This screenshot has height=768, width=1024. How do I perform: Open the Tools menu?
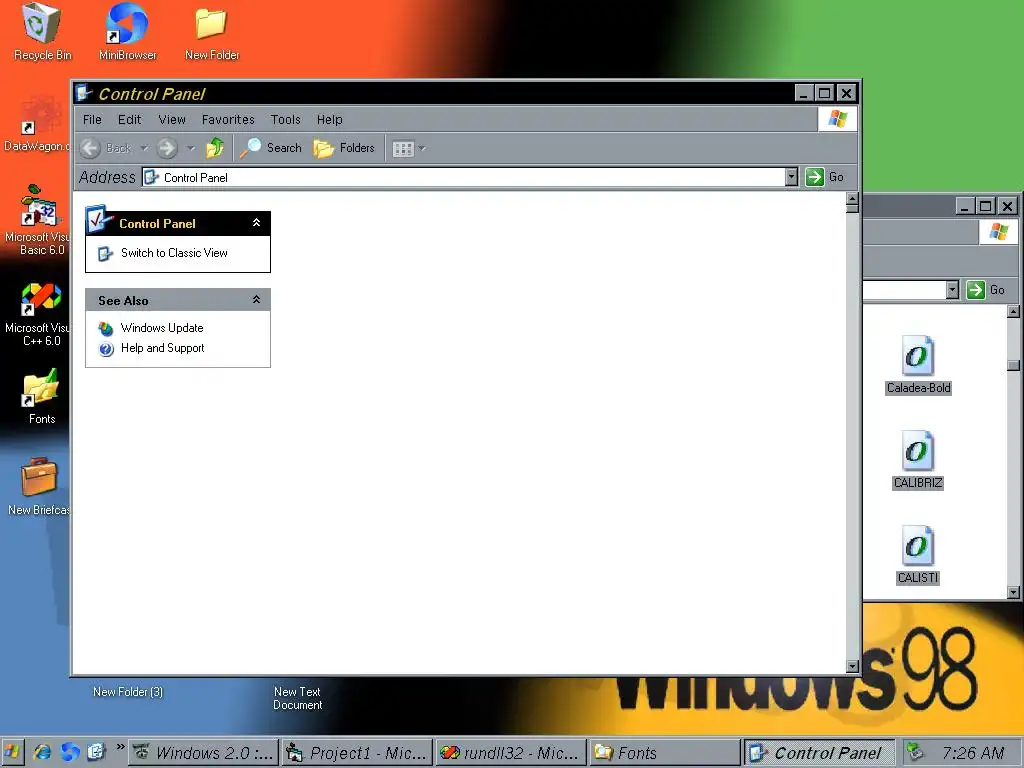tap(285, 120)
